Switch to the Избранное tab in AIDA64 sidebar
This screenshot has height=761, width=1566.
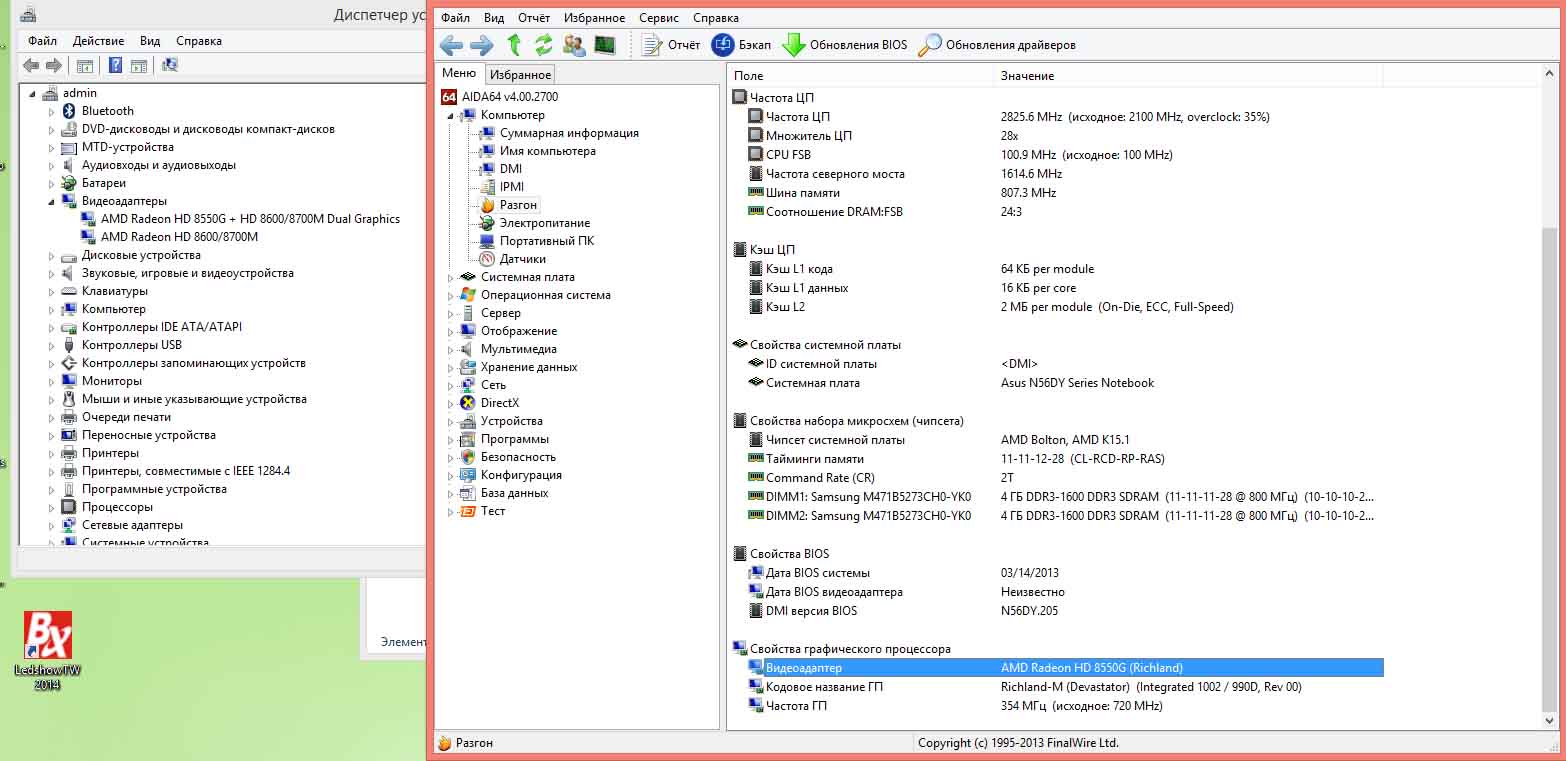coord(520,75)
